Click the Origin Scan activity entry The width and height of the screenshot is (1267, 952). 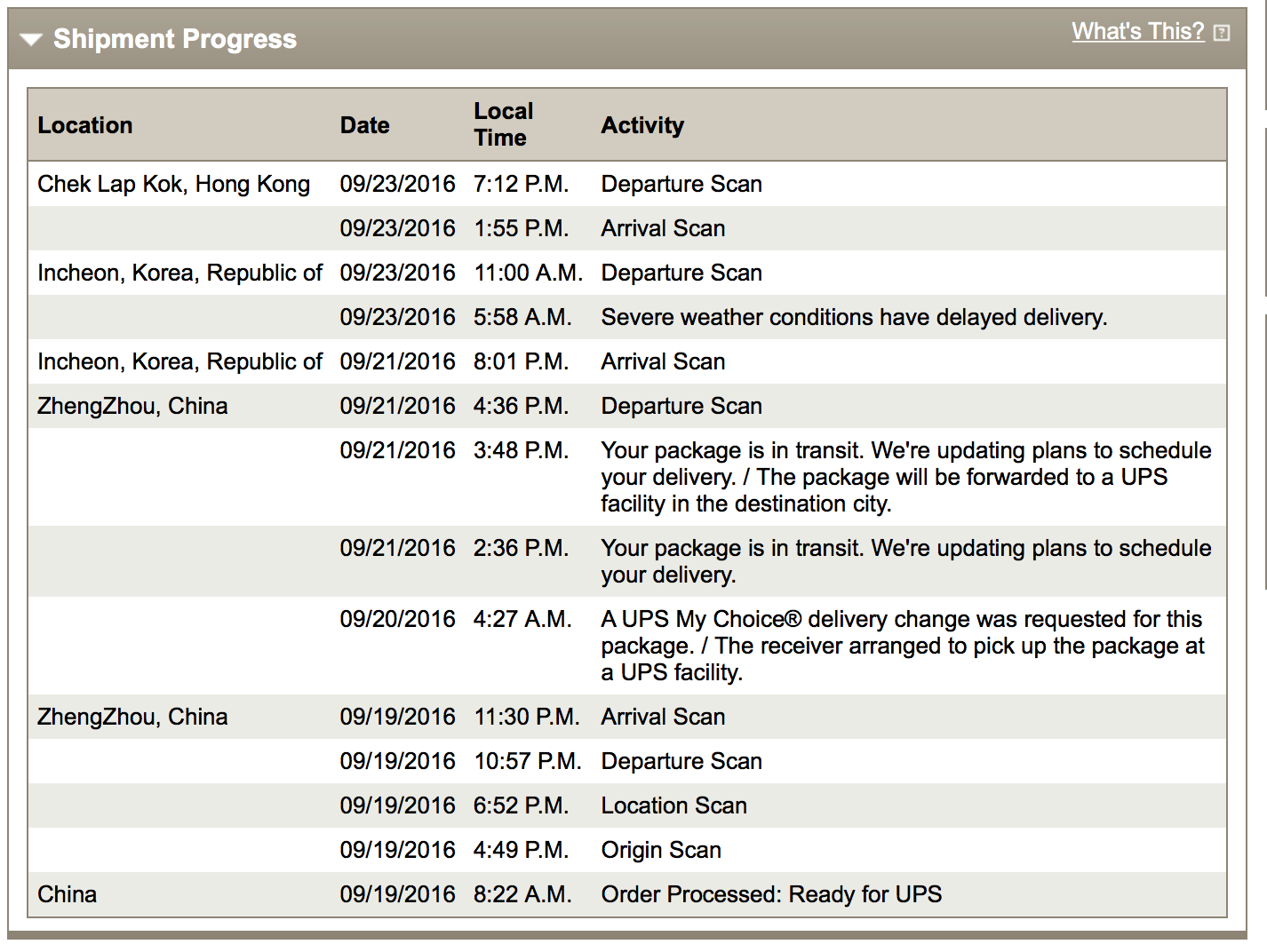(x=661, y=850)
